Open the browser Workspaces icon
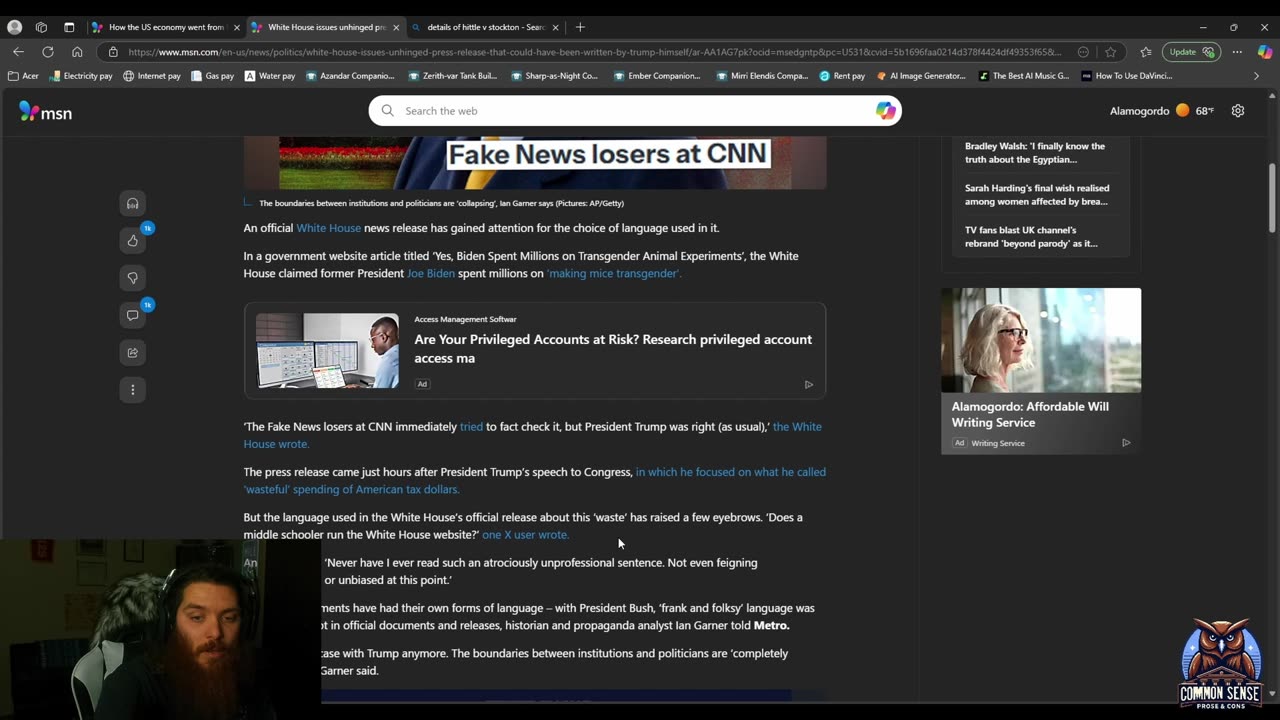Image resolution: width=1280 pixels, height=720 pixels. [41, 27]
